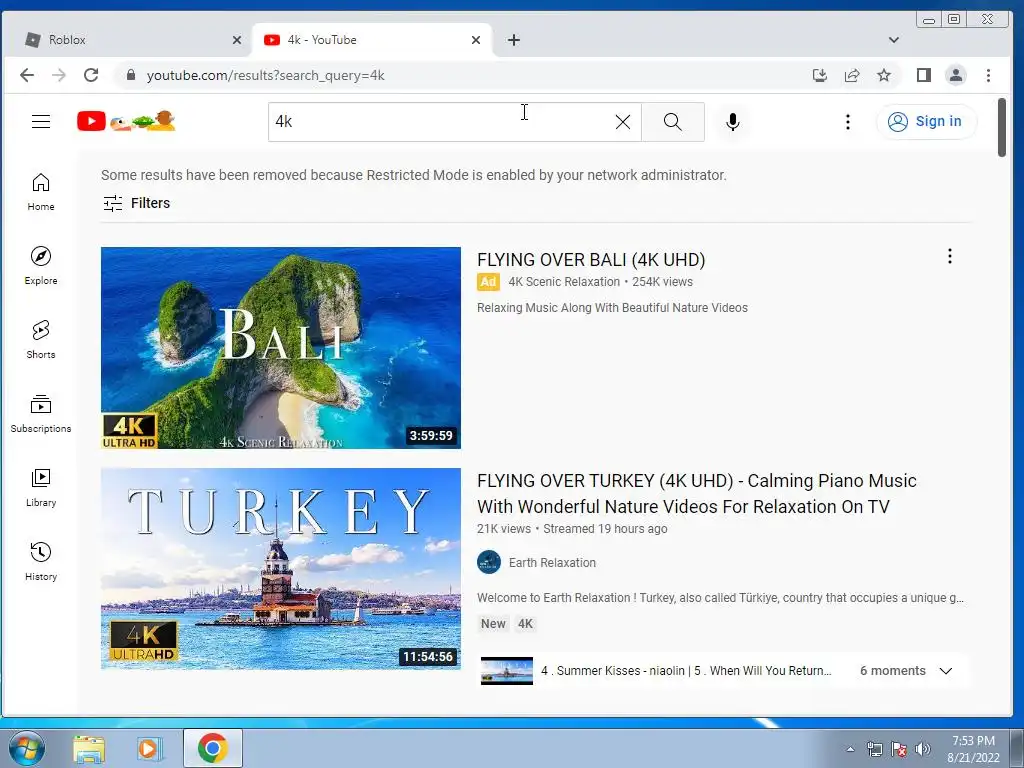Open Windows Explorer from the taskbar

point(89,749)
